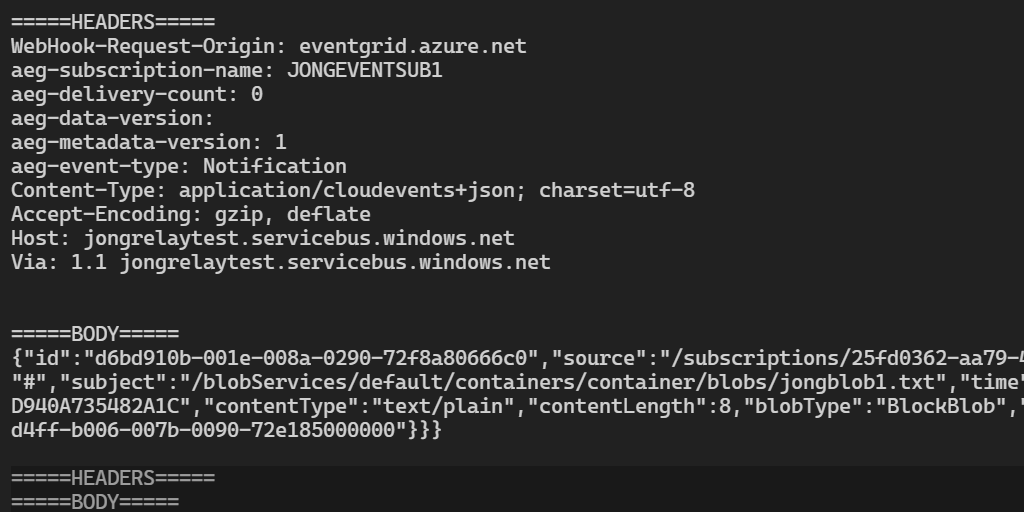
Task: Click the Notification event type value
Action: coord(275,166)
